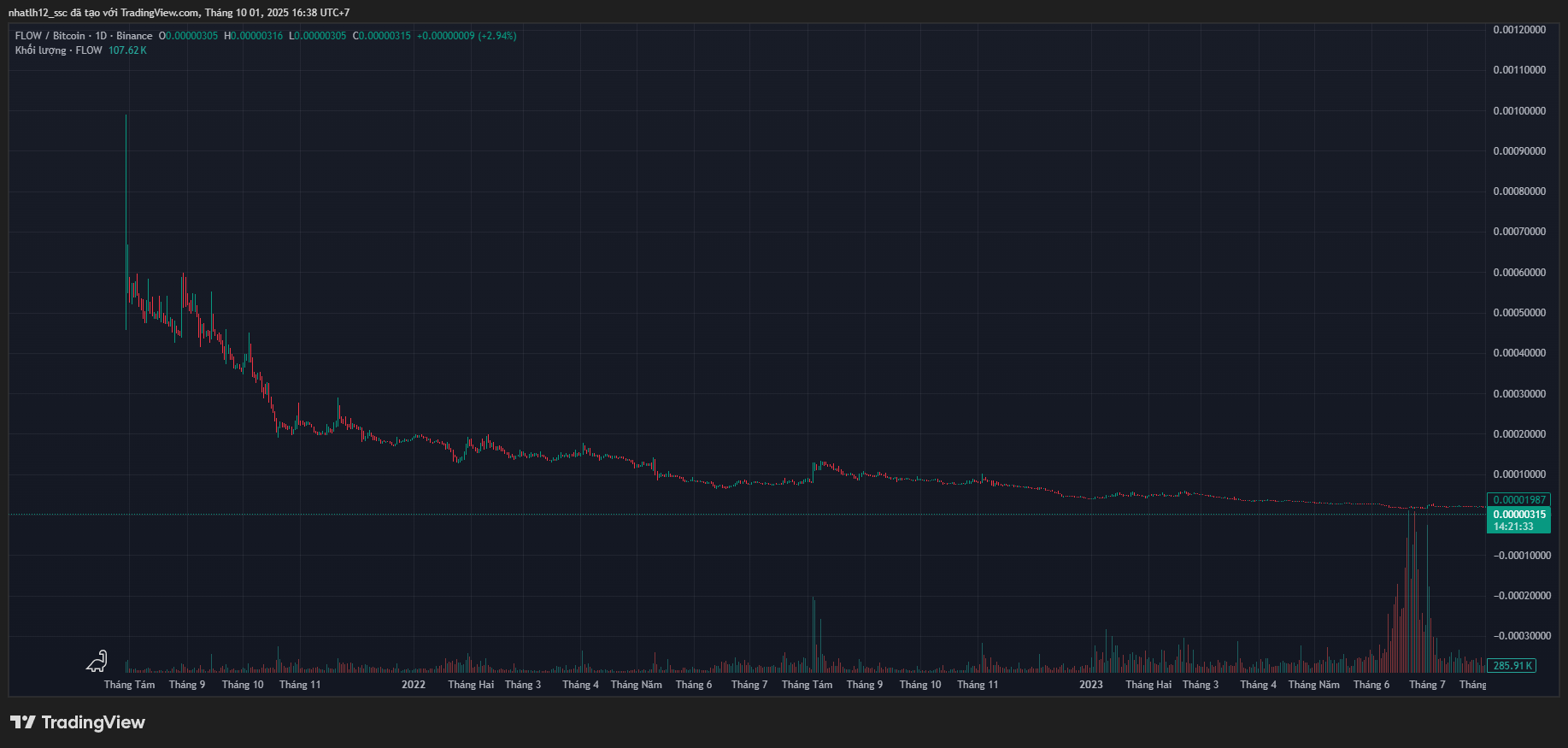This screenshot has height=748, width=1568.
Task: Click the "Tháng 11" label preceding 2022
Action: pyautogui.click(x=300, y=685)
